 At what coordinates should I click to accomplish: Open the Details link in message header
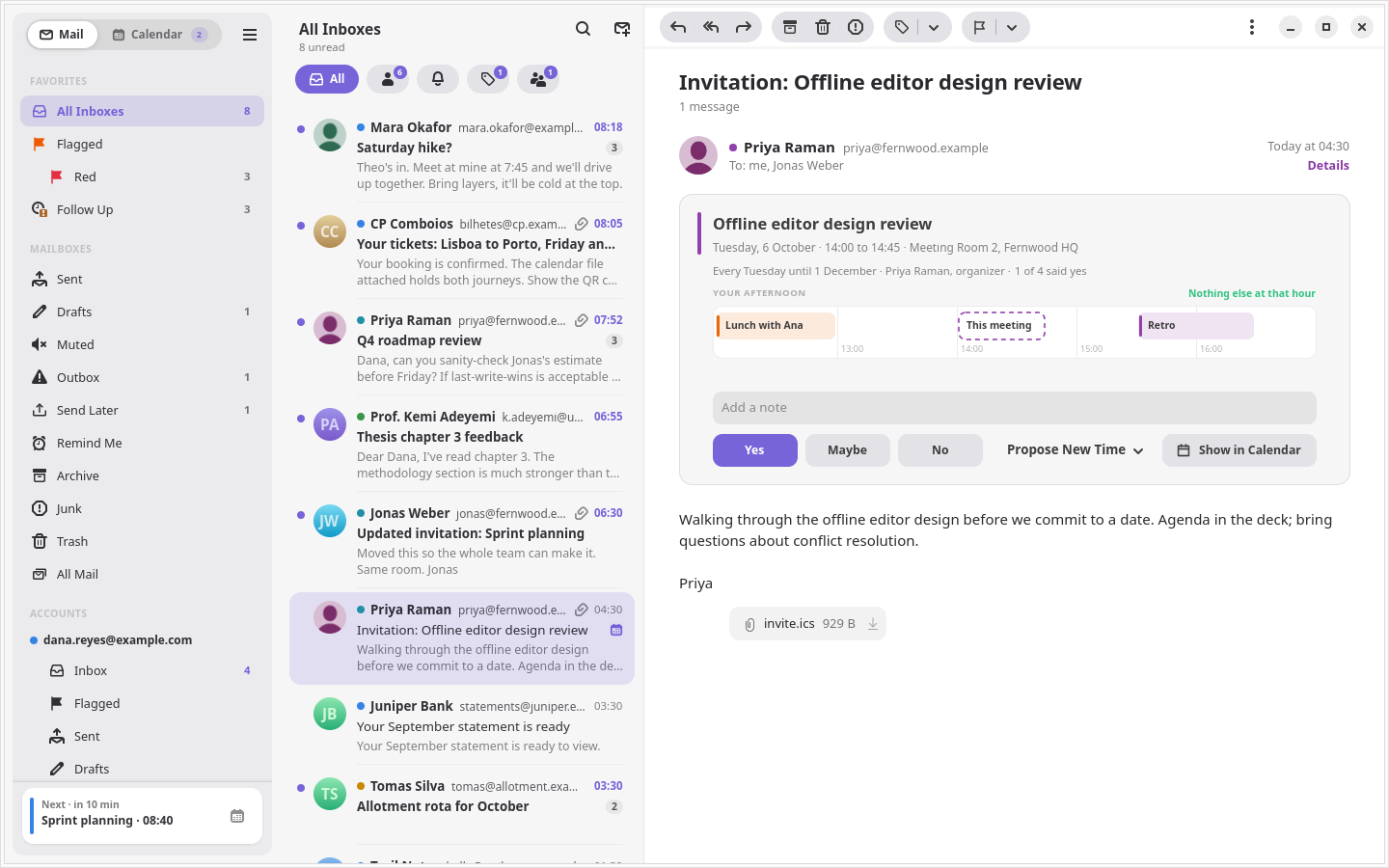[x=1328, y=166]
